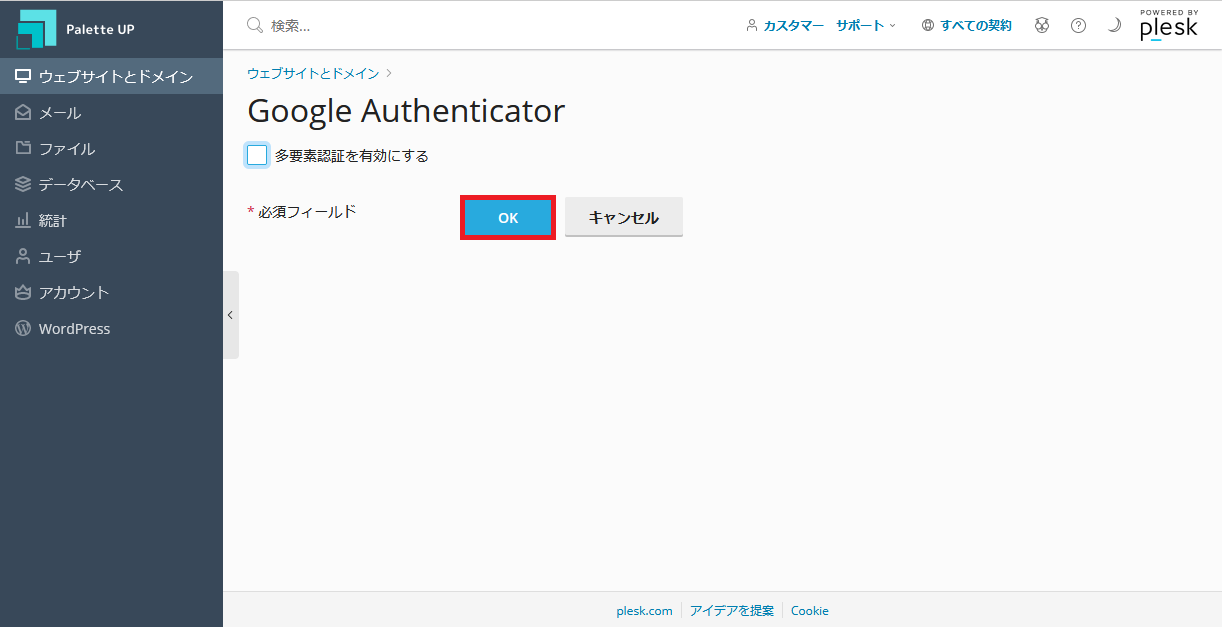
Task: Click the Palette UP brand name
Action: 100,29
